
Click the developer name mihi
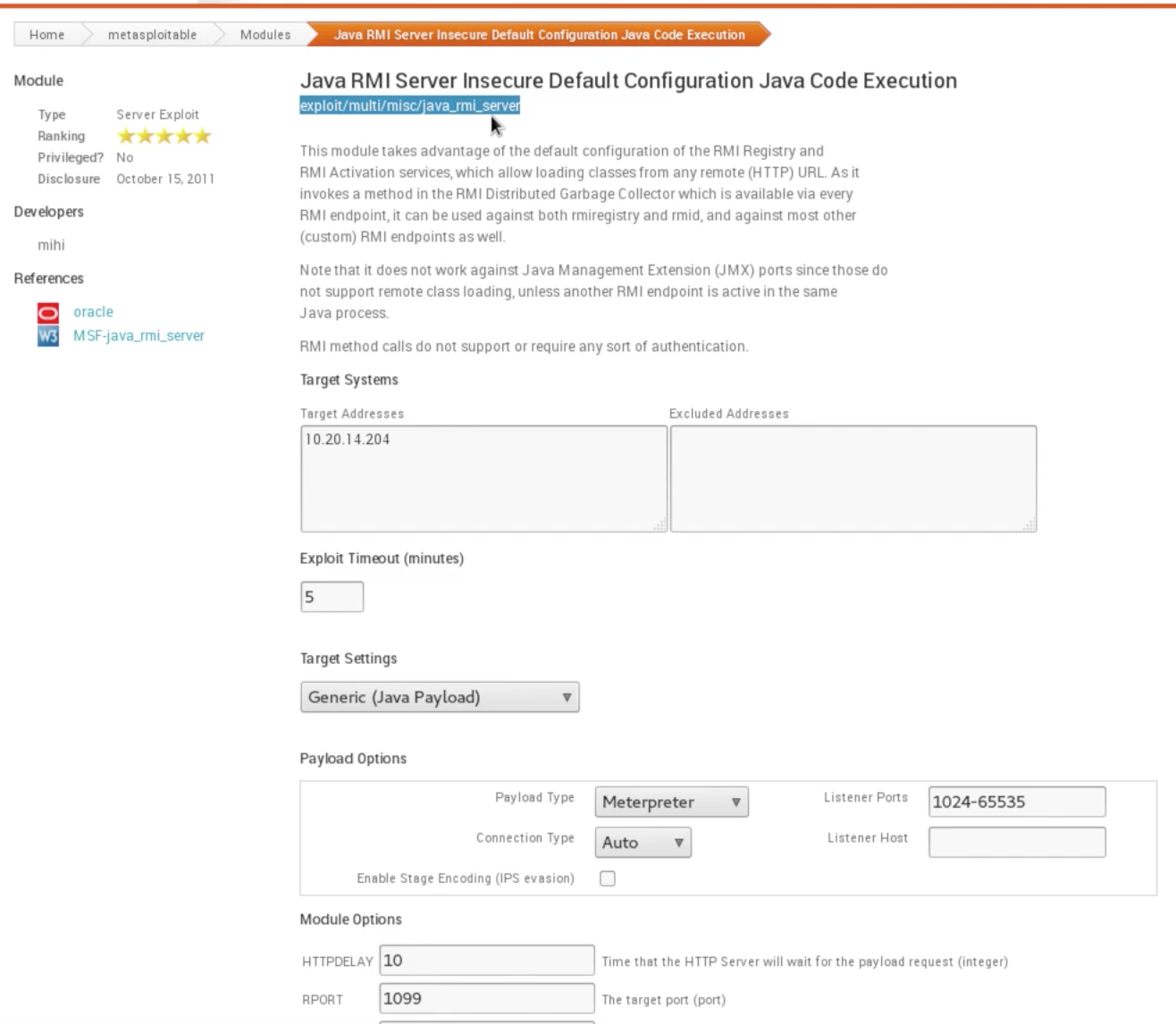coord(51,245)
